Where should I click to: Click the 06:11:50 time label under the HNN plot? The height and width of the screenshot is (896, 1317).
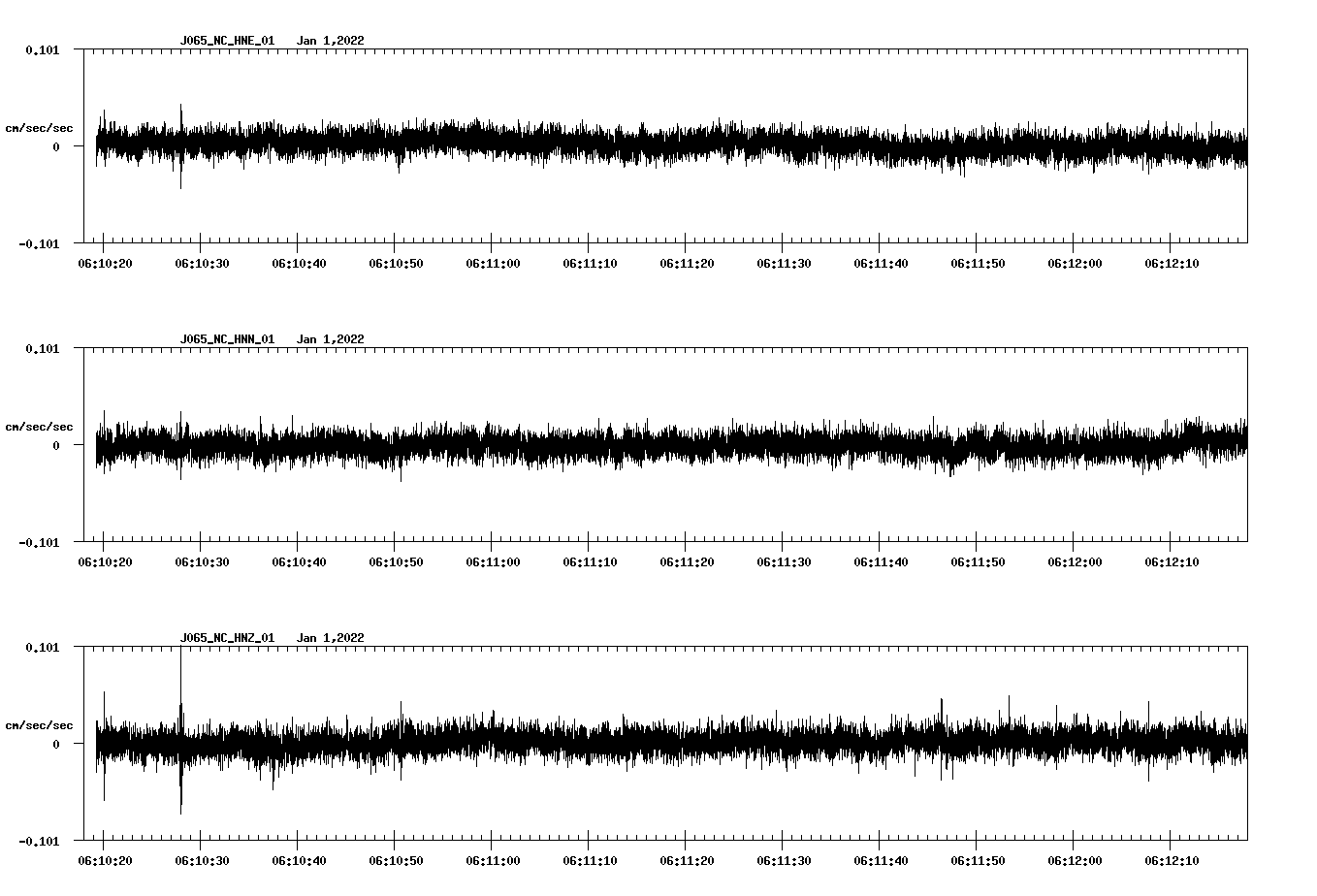[978, 562]
